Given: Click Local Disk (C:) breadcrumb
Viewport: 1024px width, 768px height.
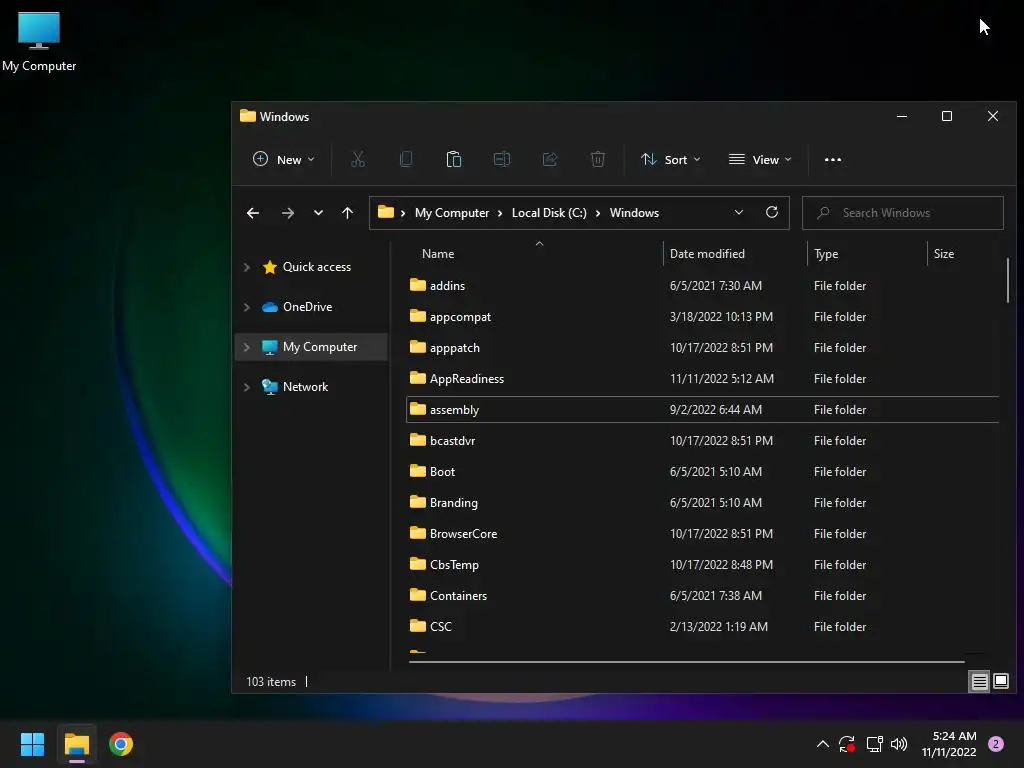Looking at the screenshot, I should [x=549, y=213].
